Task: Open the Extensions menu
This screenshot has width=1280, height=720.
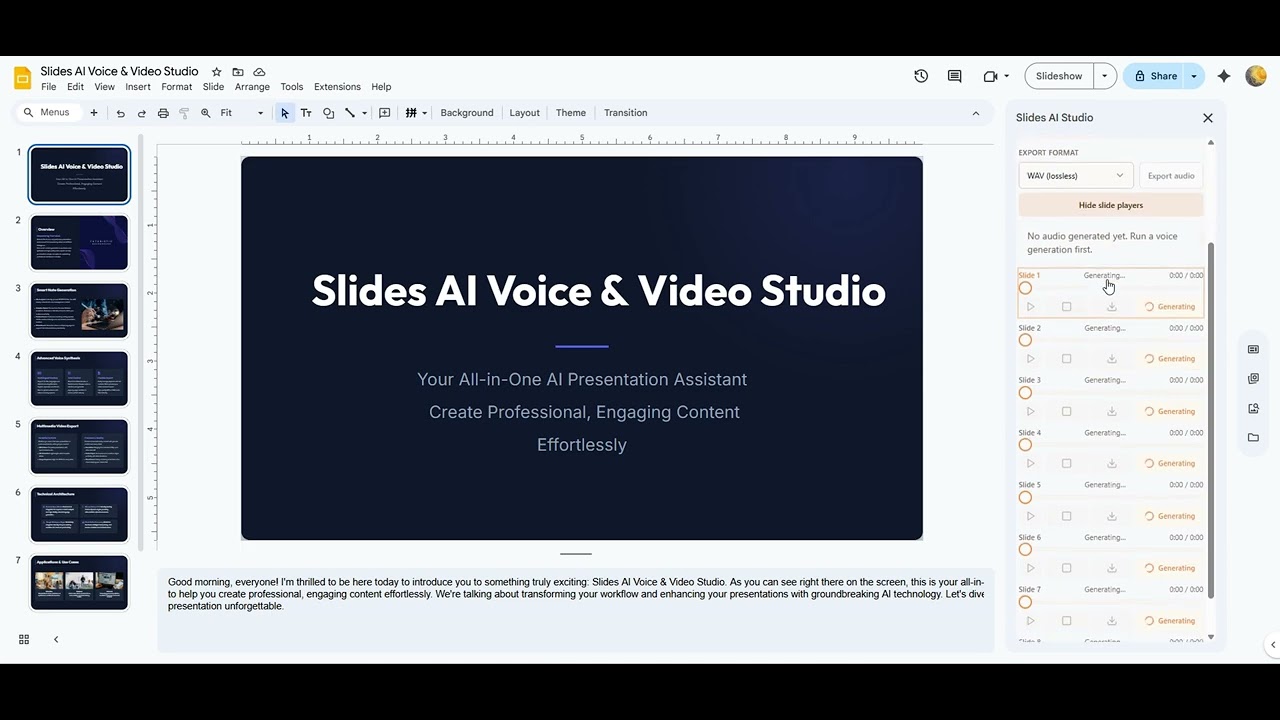Action: pyautogui.click(x=337, y=87)
